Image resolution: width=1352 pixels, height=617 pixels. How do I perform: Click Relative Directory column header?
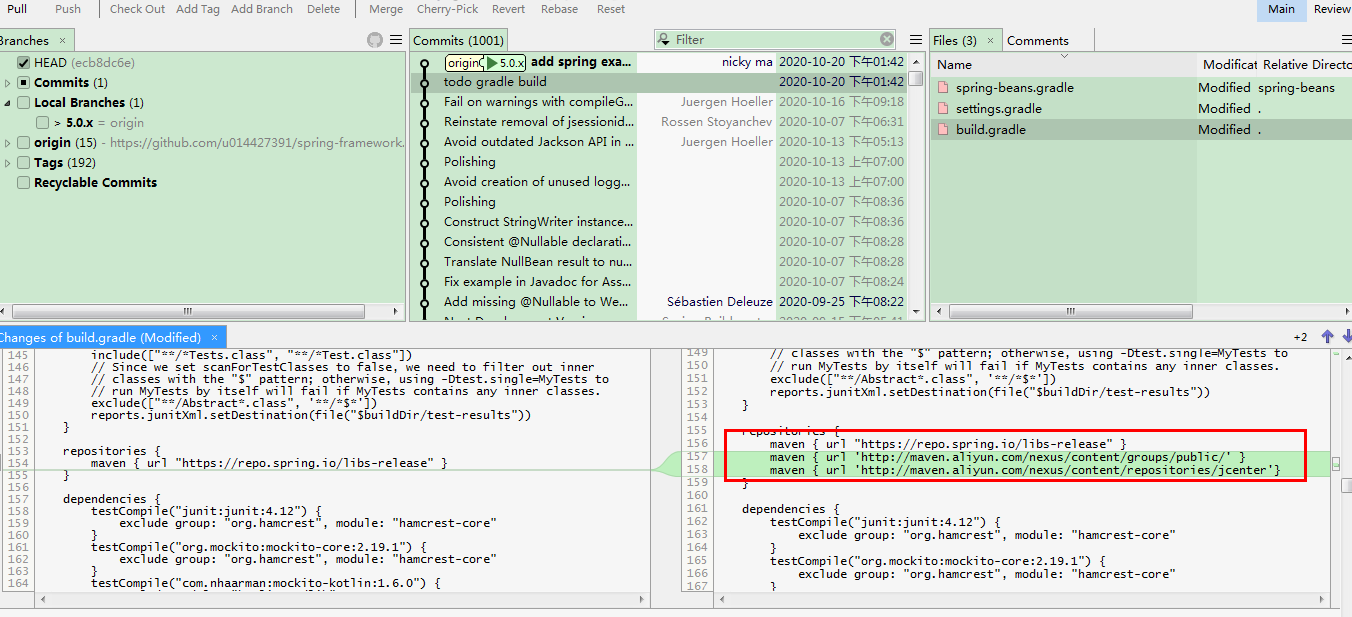tap(1306, 65)
